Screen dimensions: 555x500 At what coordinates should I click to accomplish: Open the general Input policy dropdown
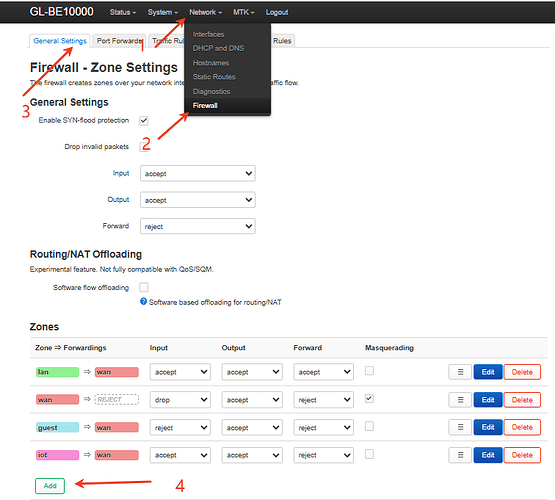(198, 173)
